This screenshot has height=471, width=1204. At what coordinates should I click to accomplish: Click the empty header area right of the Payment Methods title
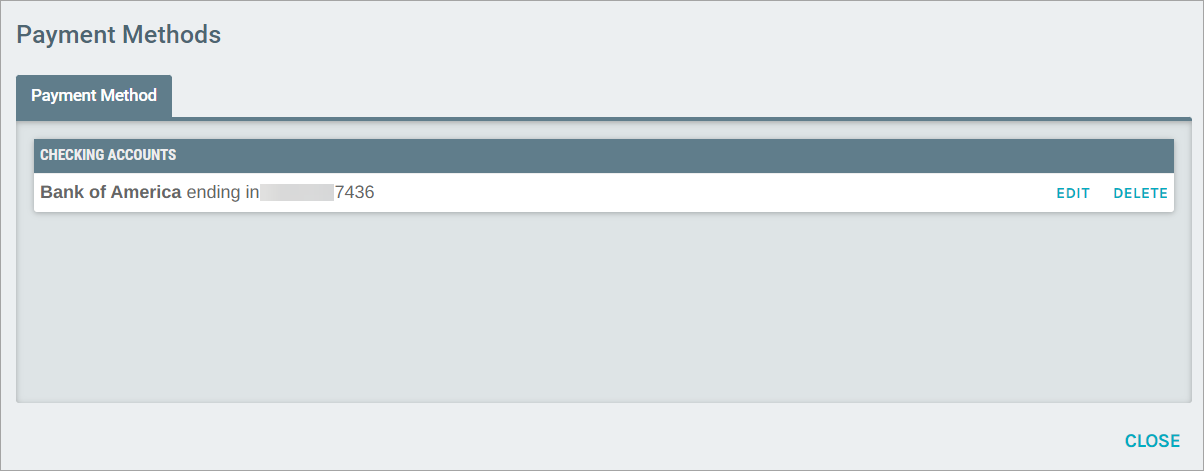pyautogui.click(x=710, y=34)
